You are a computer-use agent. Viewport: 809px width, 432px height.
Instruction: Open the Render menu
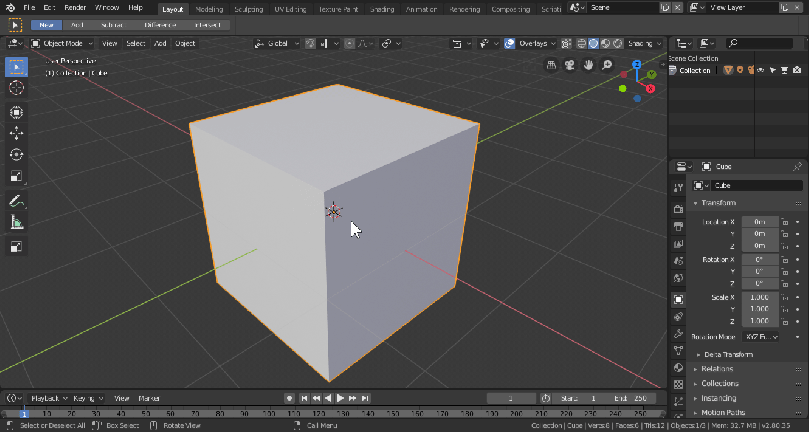click(x=75, y=8)
